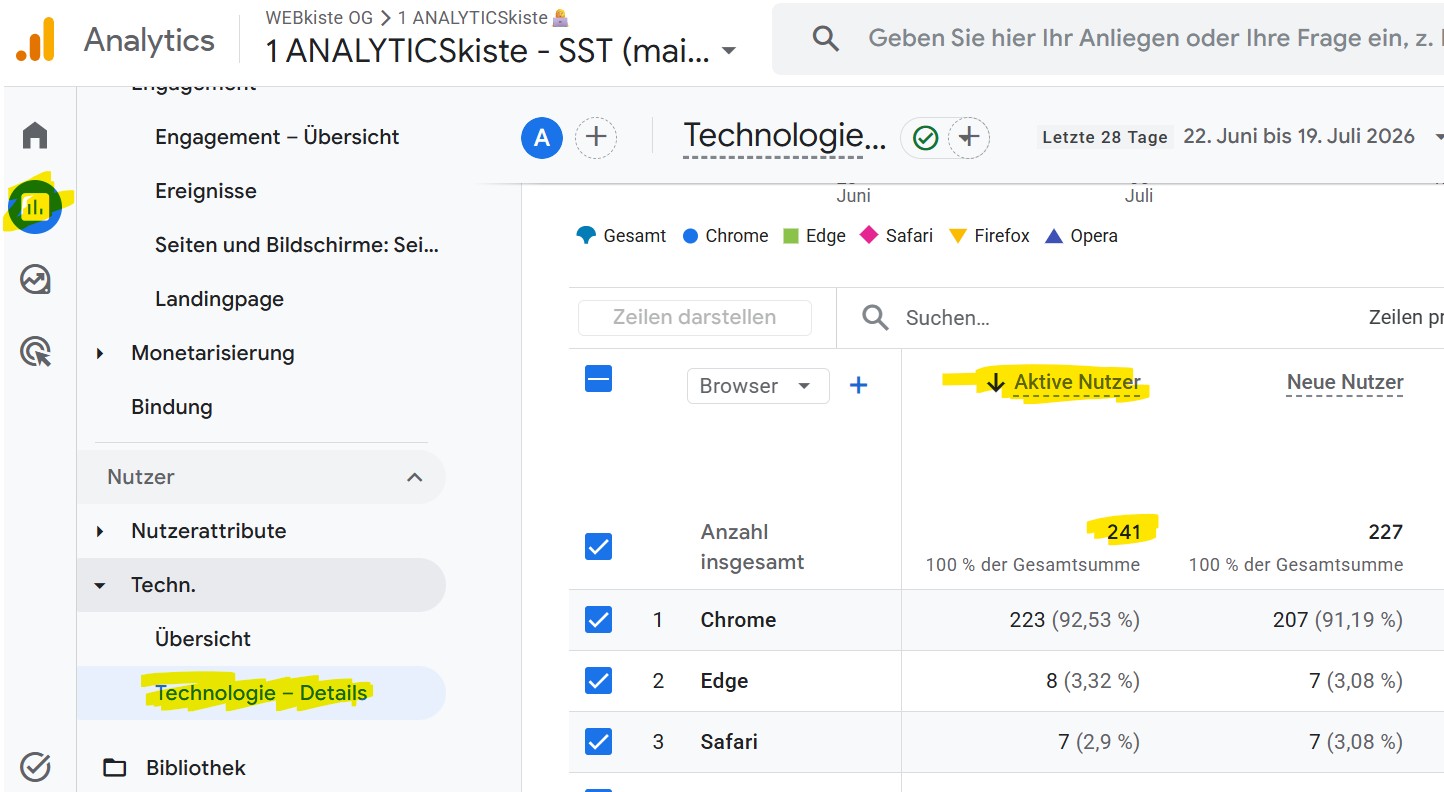The height and width of the screenshot is (792, 1444).
Task: Open the Ereignisse report
Action: click(x=206, y=191)
